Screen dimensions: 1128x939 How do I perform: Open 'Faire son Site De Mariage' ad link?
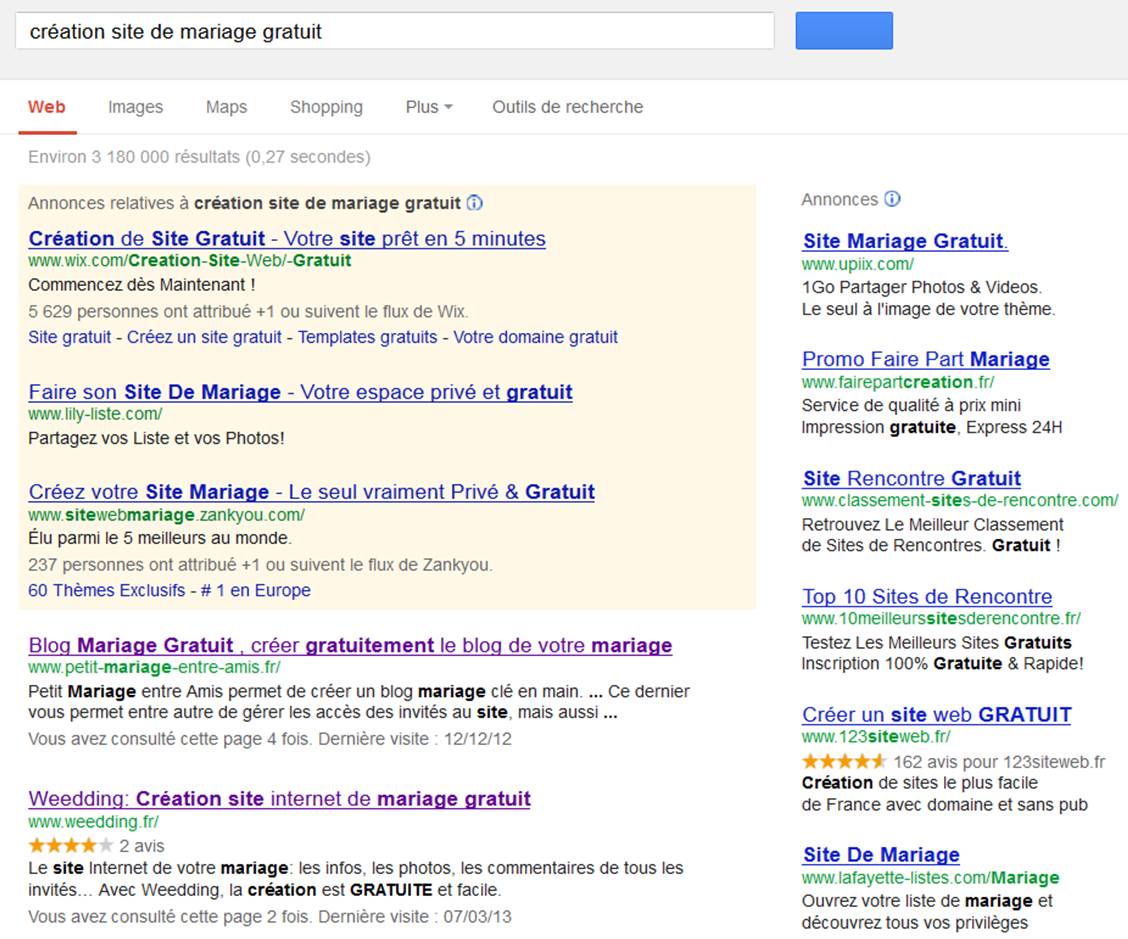(x=300, y=392)
